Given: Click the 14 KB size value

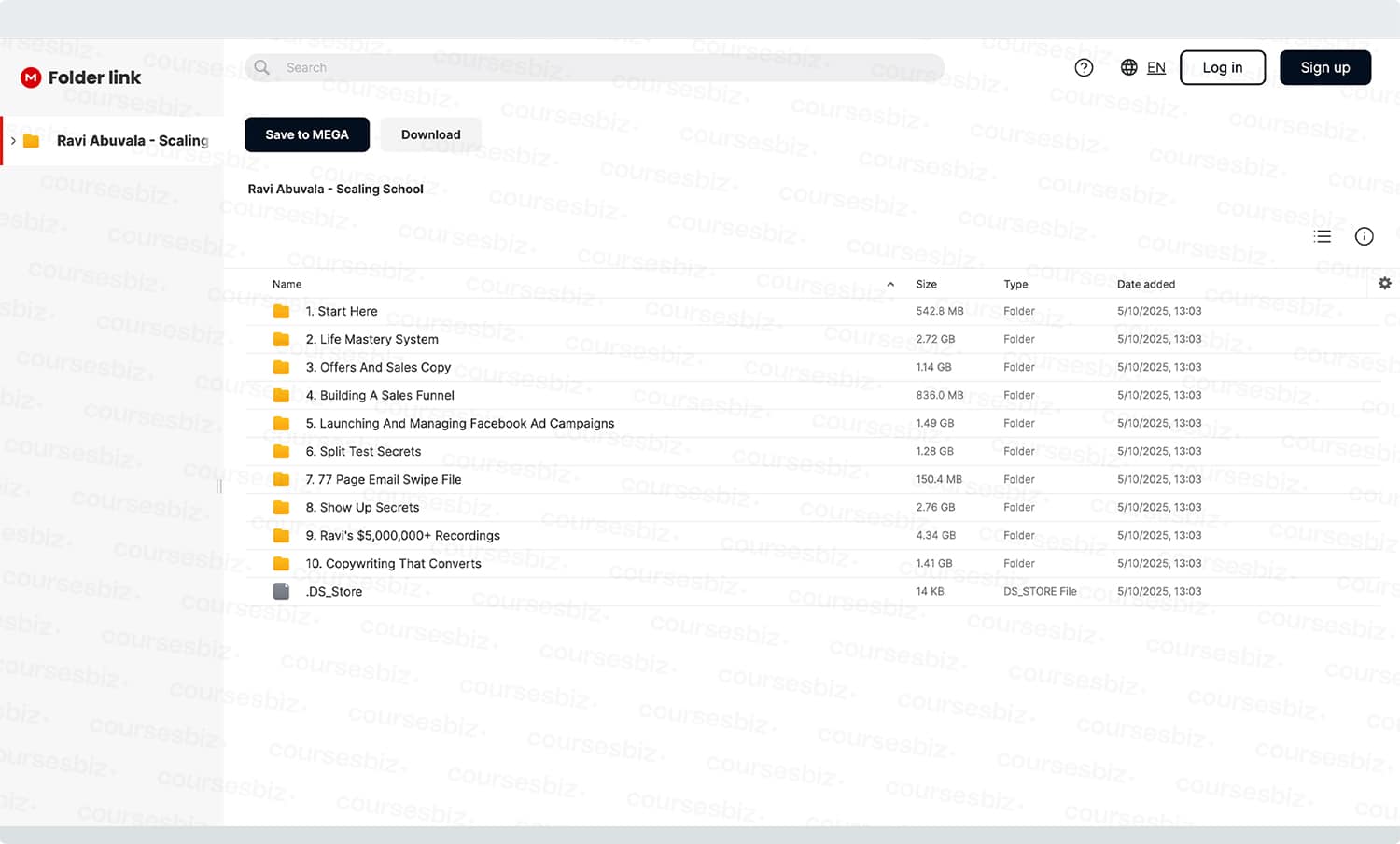Looking at the screenshot, I should click(930, 591).
